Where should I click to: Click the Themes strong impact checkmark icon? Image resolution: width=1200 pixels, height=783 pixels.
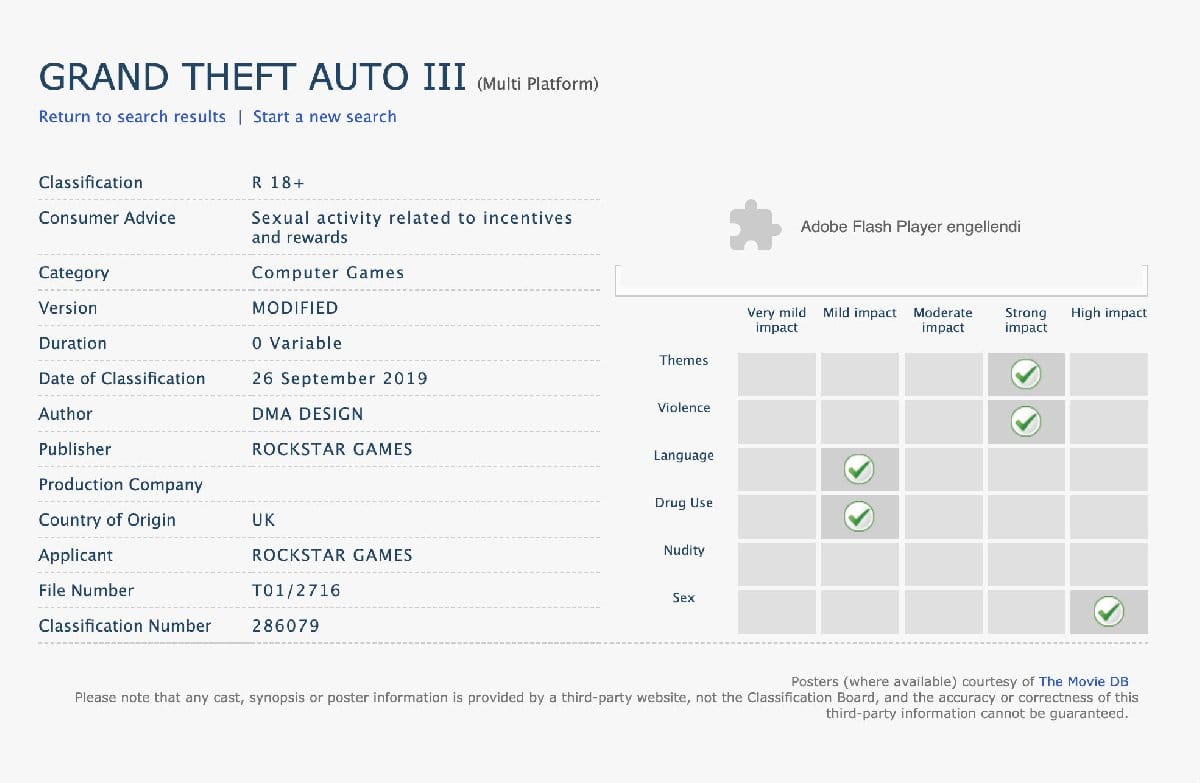pos(1026,374)
